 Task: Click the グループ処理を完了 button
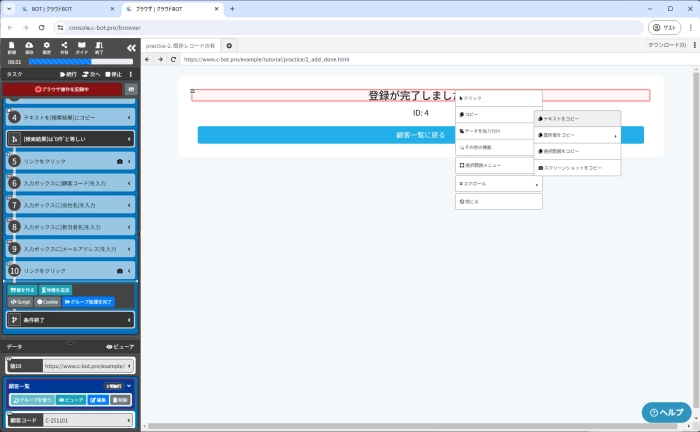pyautogui.click(x=88, y=301)
